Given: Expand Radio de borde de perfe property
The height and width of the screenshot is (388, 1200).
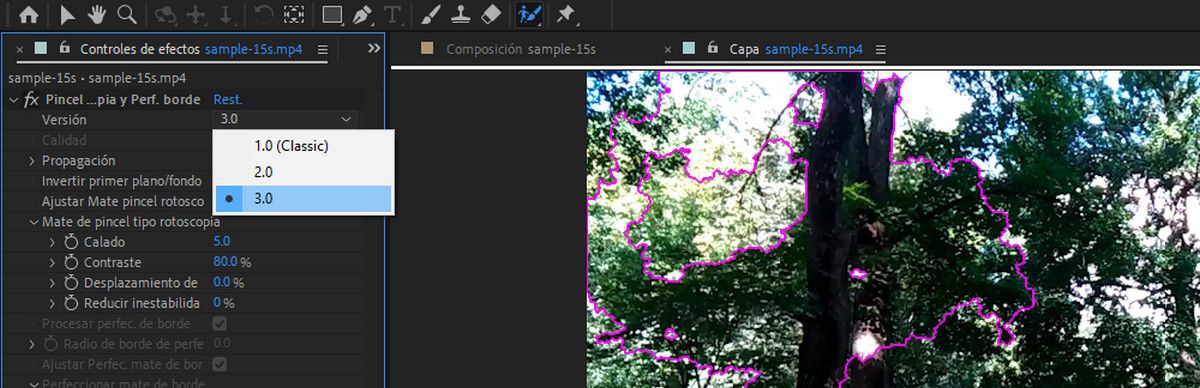Looking at the screenshot, I should pyautogui.click(x=32, y=344).
